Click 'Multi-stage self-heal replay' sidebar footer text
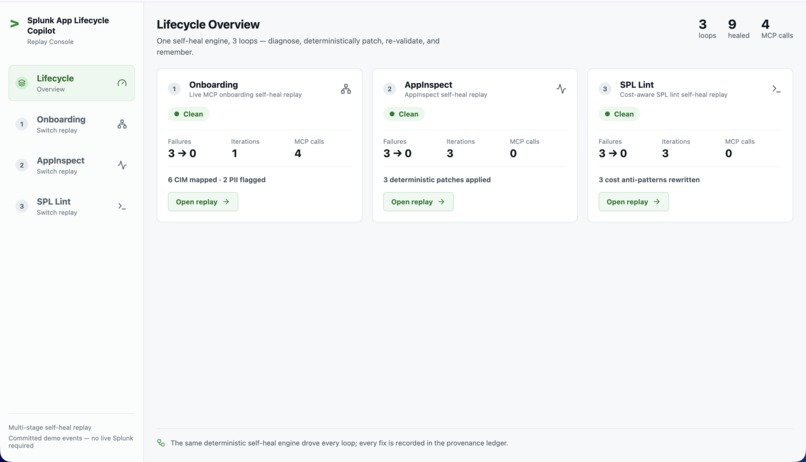 pyautogui.click(x=50, y=427)
